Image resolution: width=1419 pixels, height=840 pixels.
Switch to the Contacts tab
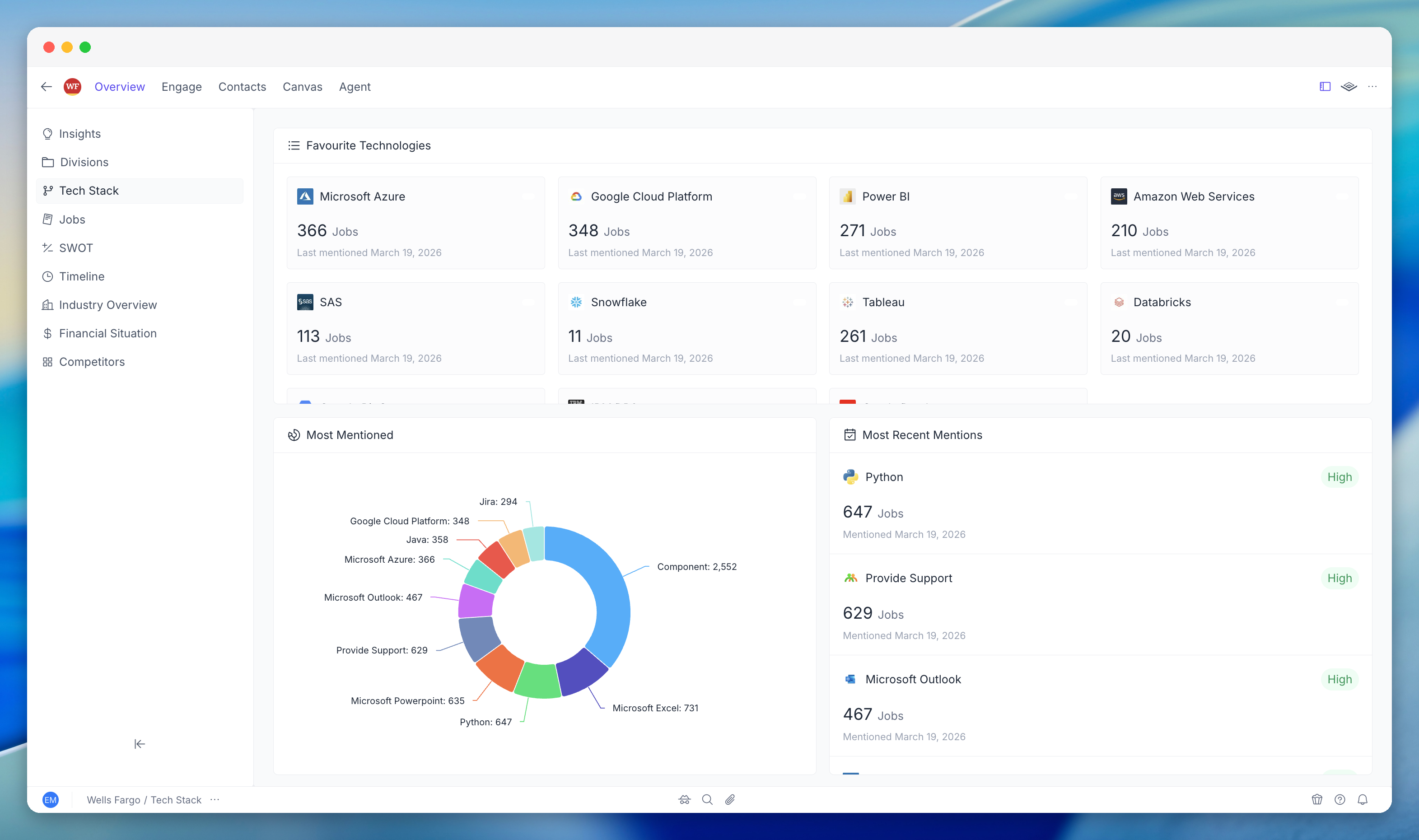pos(242,87)
